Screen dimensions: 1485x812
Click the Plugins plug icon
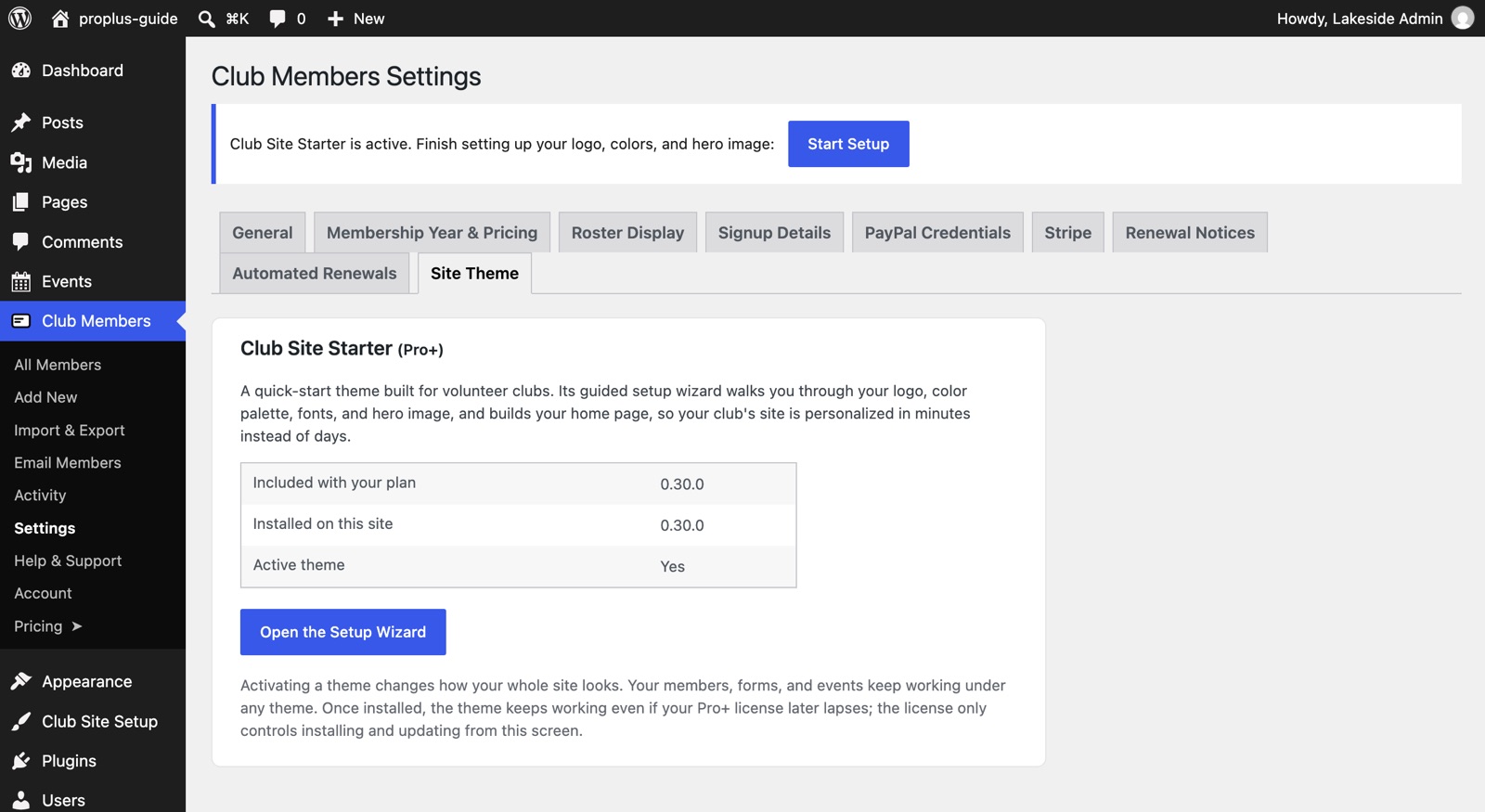point(21,761)
